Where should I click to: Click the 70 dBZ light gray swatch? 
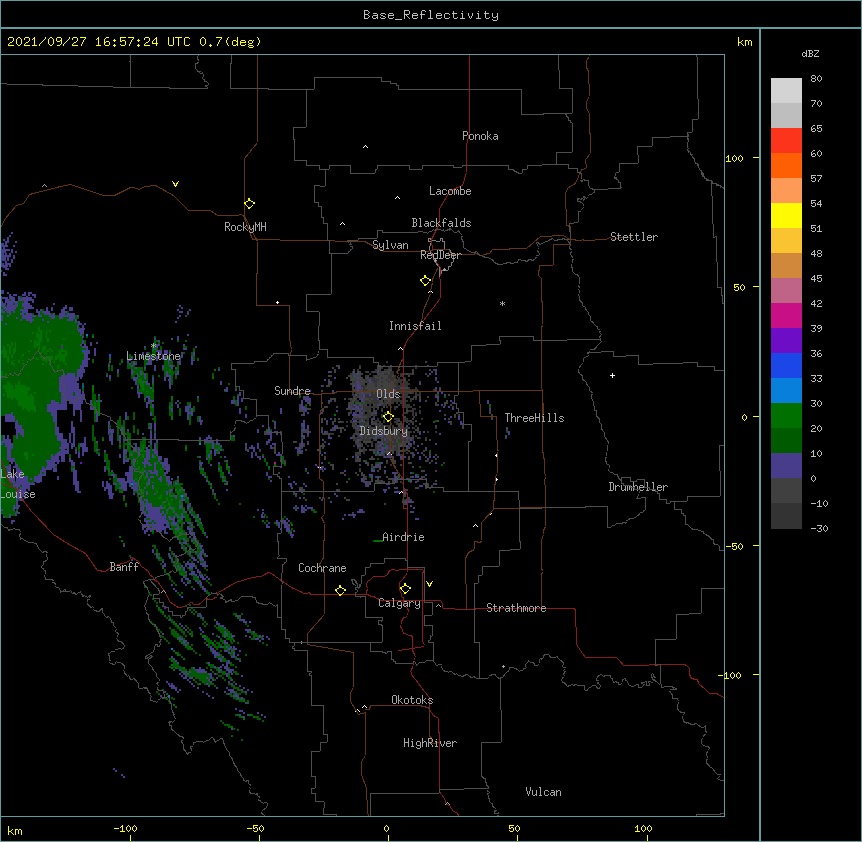coord(786,91)
